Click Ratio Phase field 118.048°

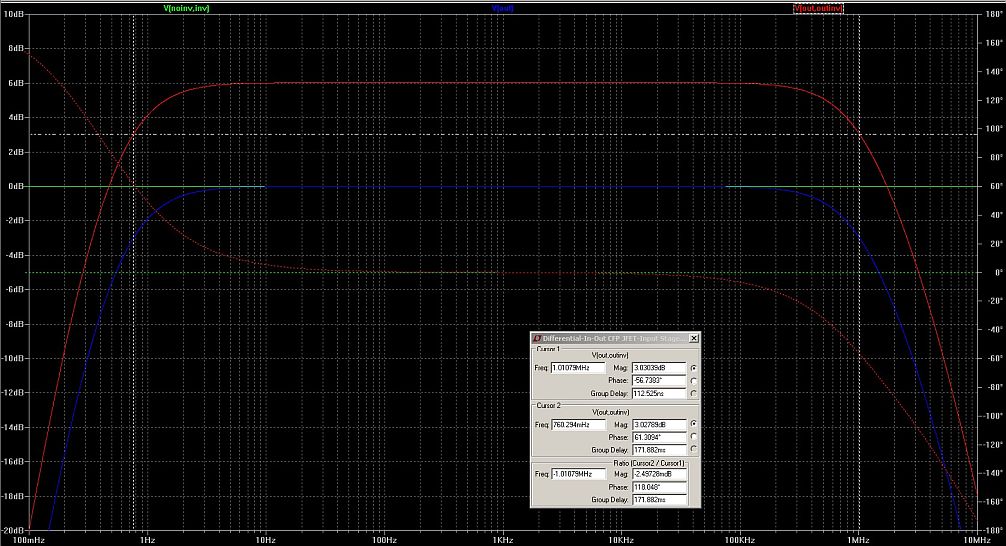tap(660, 487)
